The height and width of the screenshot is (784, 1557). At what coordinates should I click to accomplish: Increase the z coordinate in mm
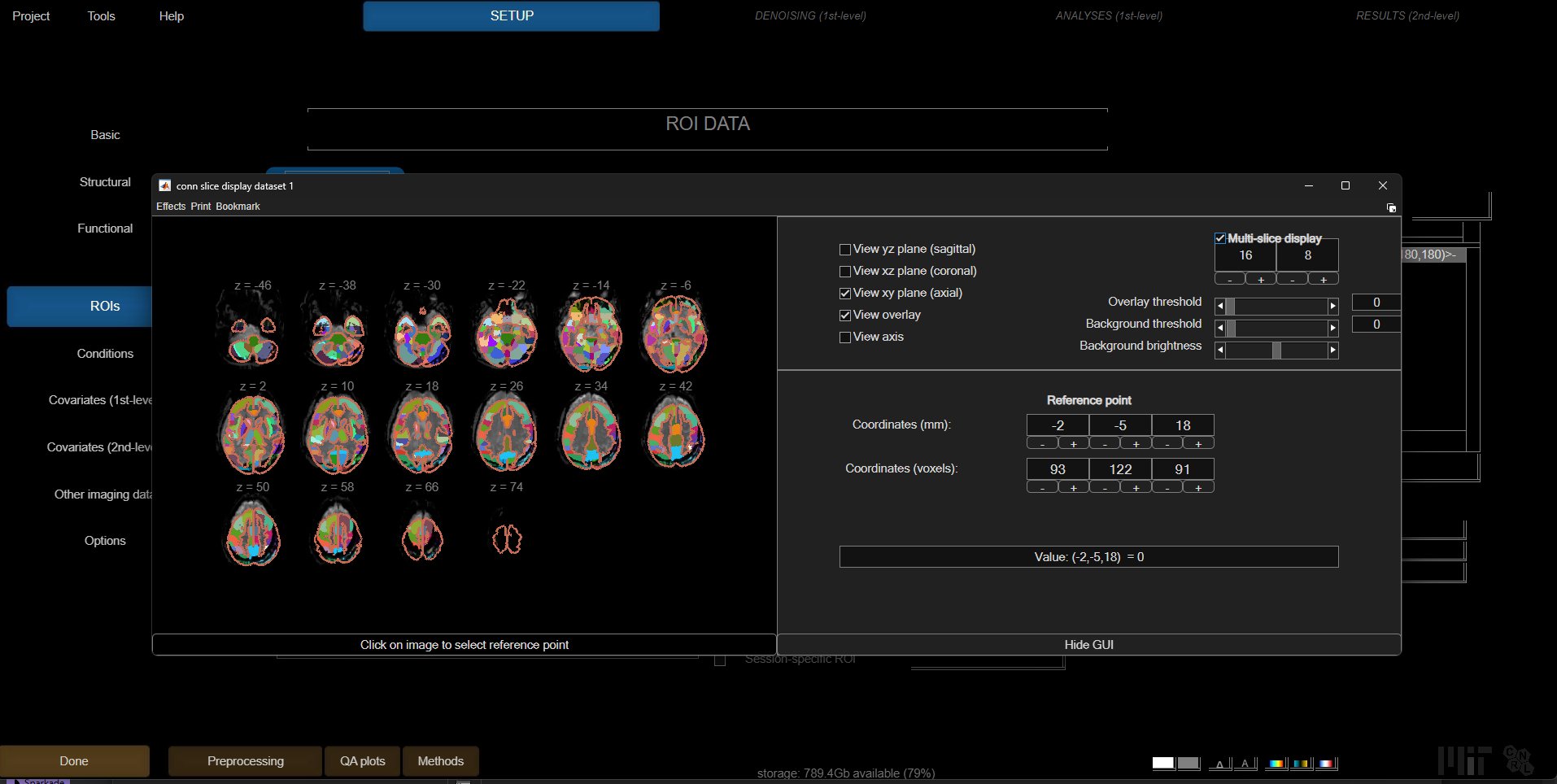(x=1198, y=444)
